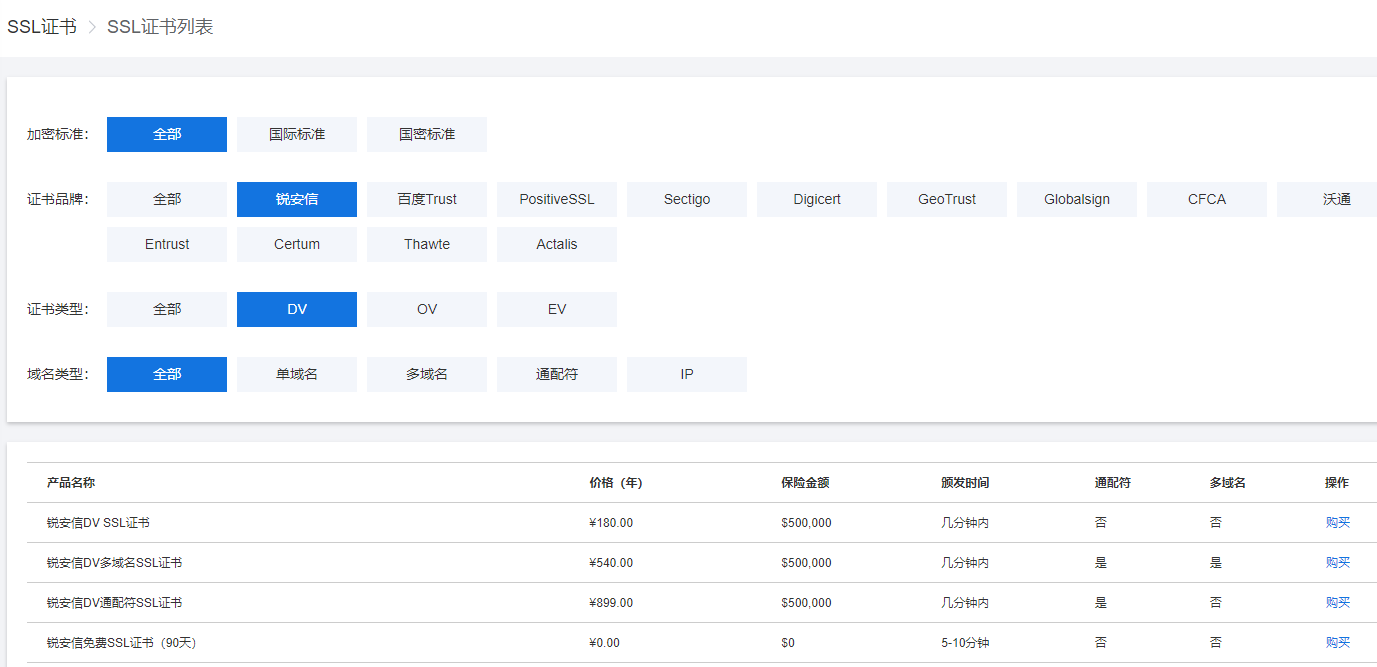Viewport: 1377px width, 667px height.
Task: Click the 证书品牌 filter label
Action: point(57,199)
